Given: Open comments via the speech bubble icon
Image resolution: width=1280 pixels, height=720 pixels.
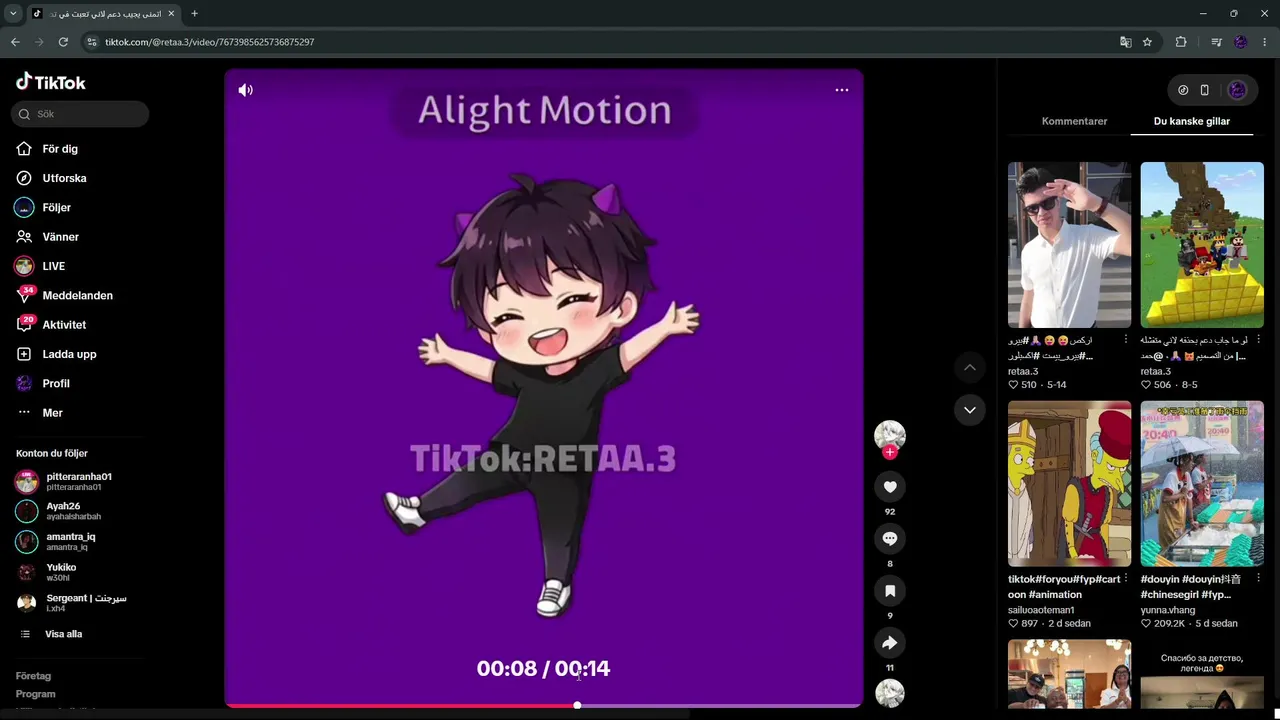Looking at the screenshot, I should pos(890,539).
